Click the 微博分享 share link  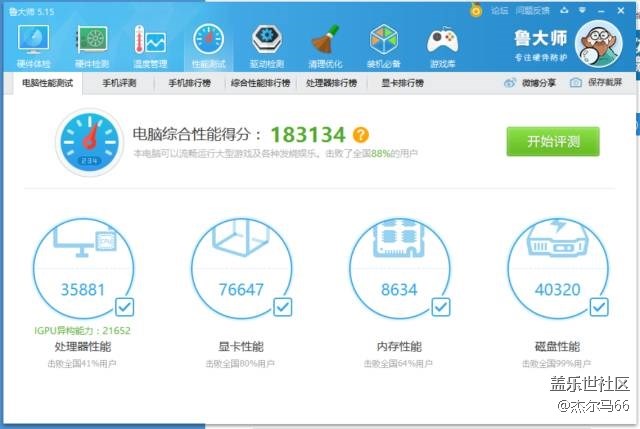(x=531, y=83)
